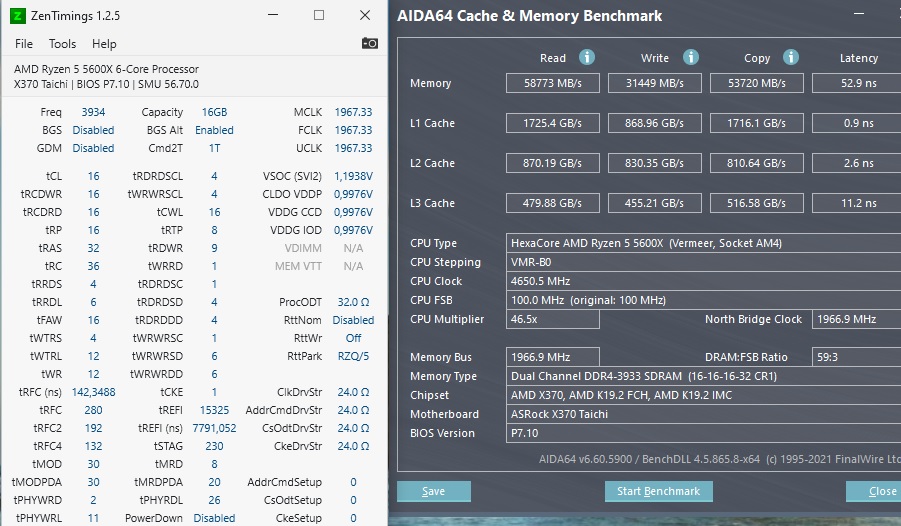This screenshot has width=901, height=526.
Task: Click the Memory Type field DDR4-3933
Action: click(x=703, y=376)
